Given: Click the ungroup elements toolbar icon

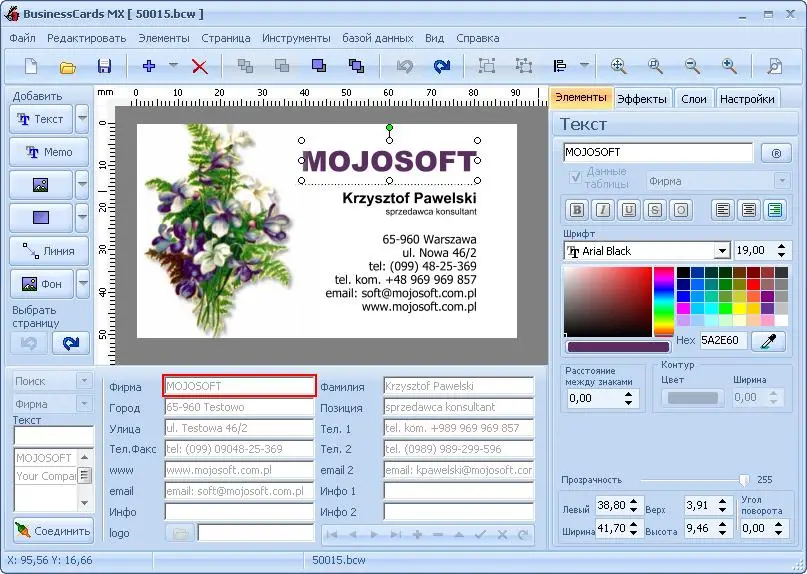Looking at the screenshot, I should (523, 66).
